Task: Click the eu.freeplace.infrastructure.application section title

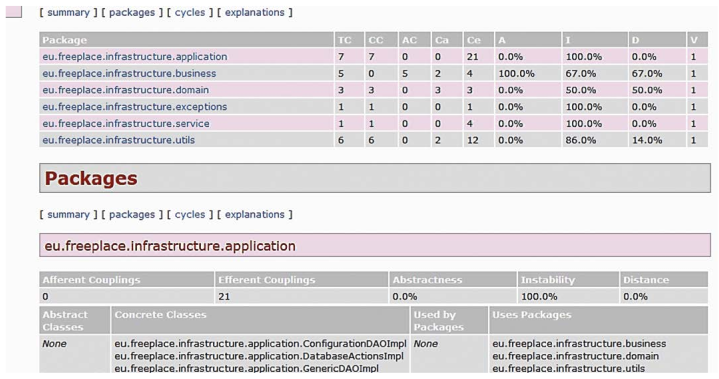Action: point(170,246)
